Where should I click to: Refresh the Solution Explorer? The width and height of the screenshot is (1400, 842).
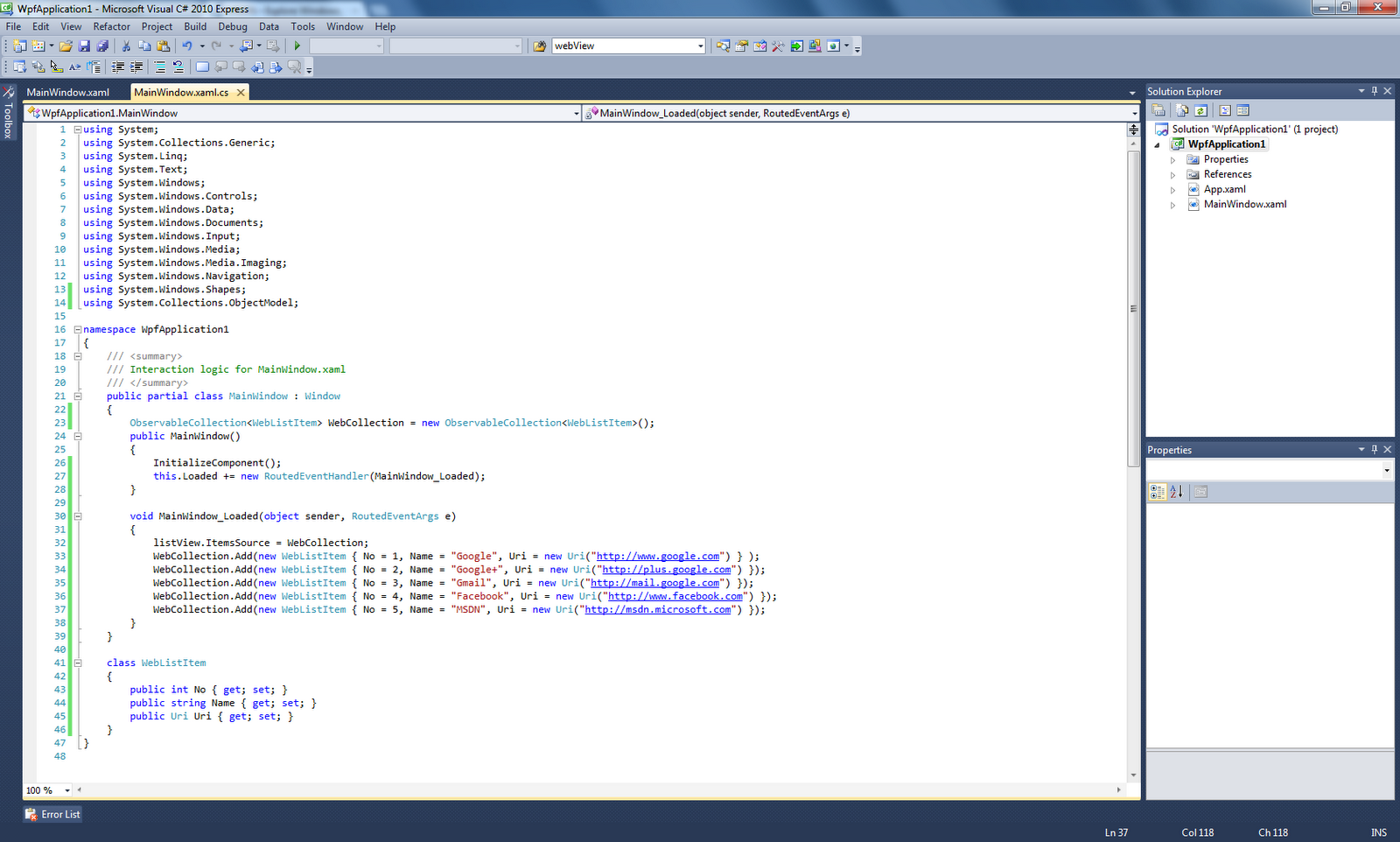tap(1200, 110)
